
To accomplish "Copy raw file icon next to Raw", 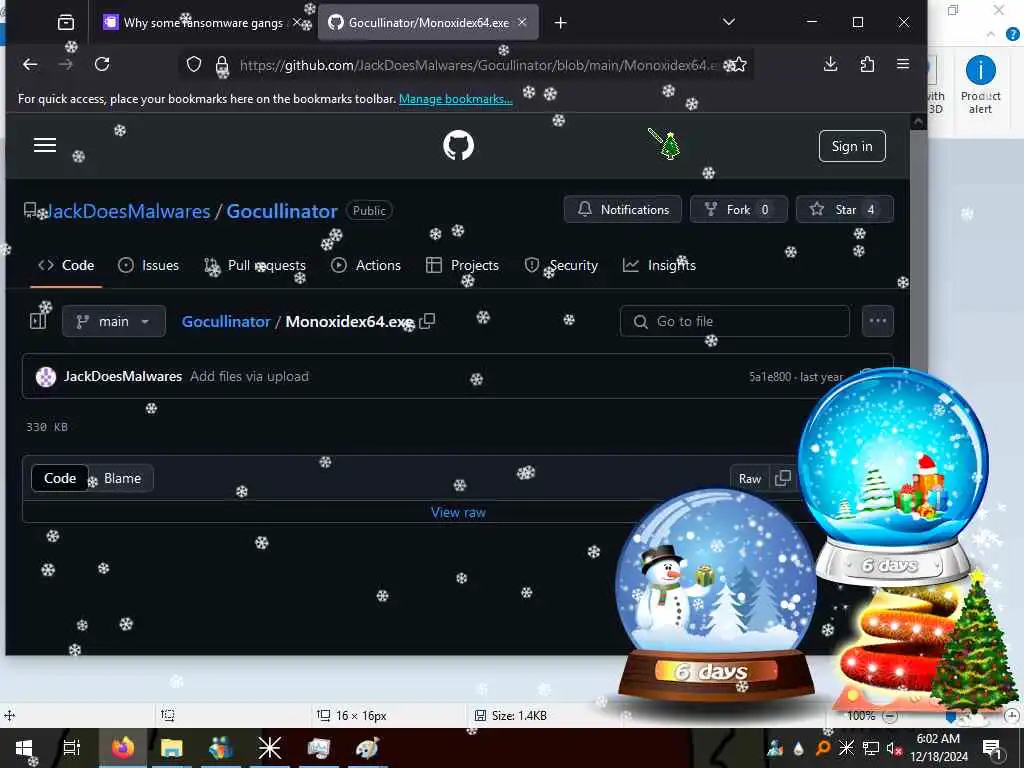I will [782, 478].
